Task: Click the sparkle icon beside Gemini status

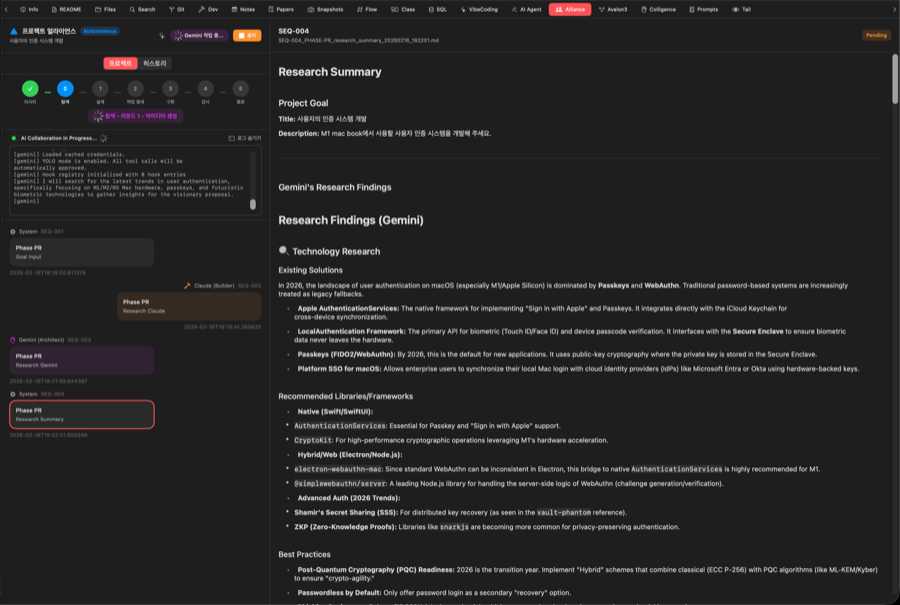Action: (x=162, y=35)
